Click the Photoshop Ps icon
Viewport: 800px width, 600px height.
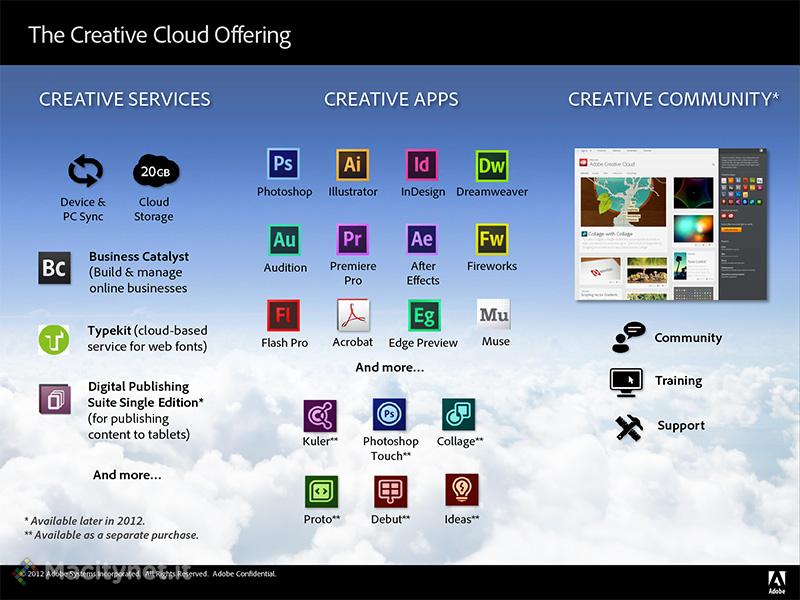tap(283, 163)
